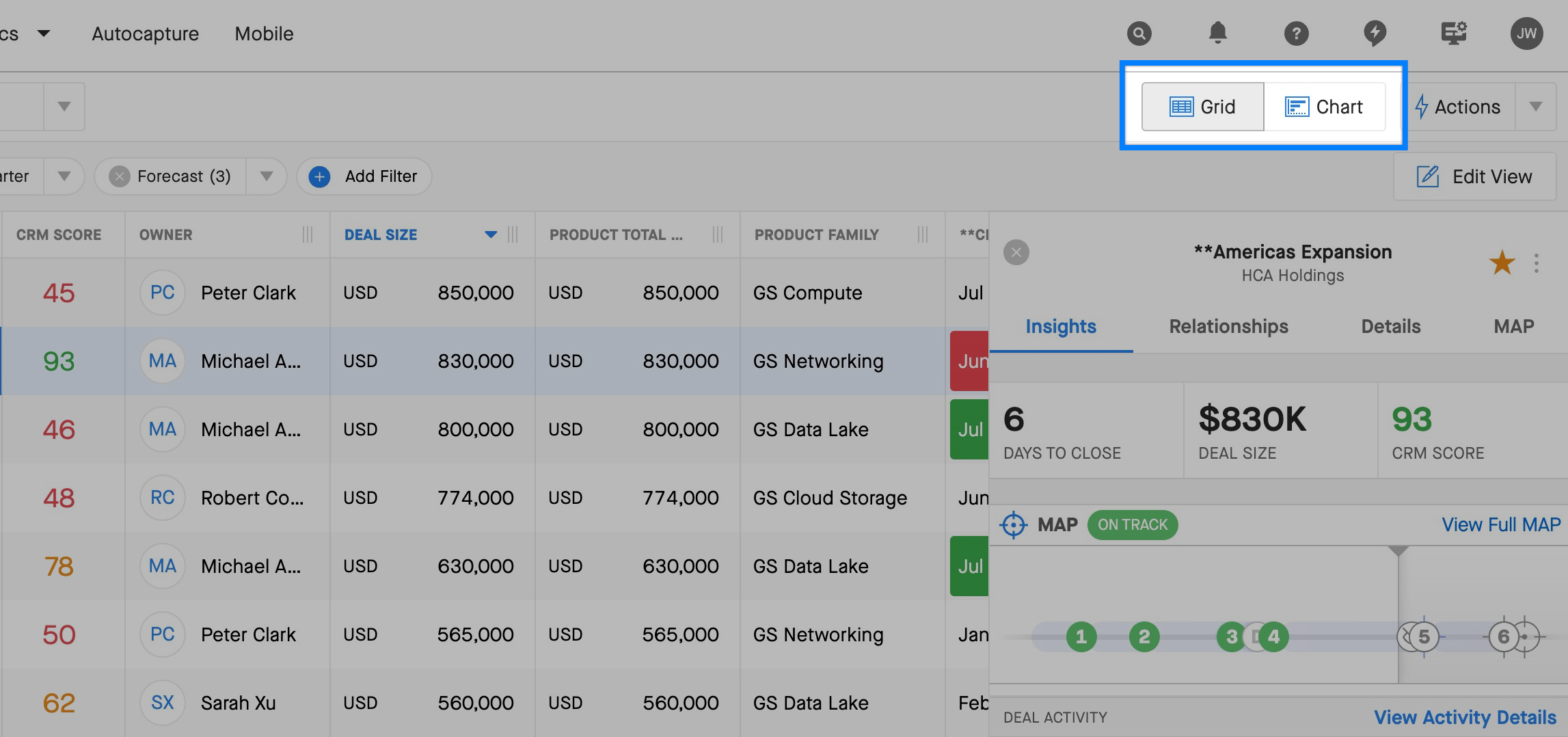Open the quarter filter dropdown arrow
The image size is (1568, 737).
click(x=64, y=176)
